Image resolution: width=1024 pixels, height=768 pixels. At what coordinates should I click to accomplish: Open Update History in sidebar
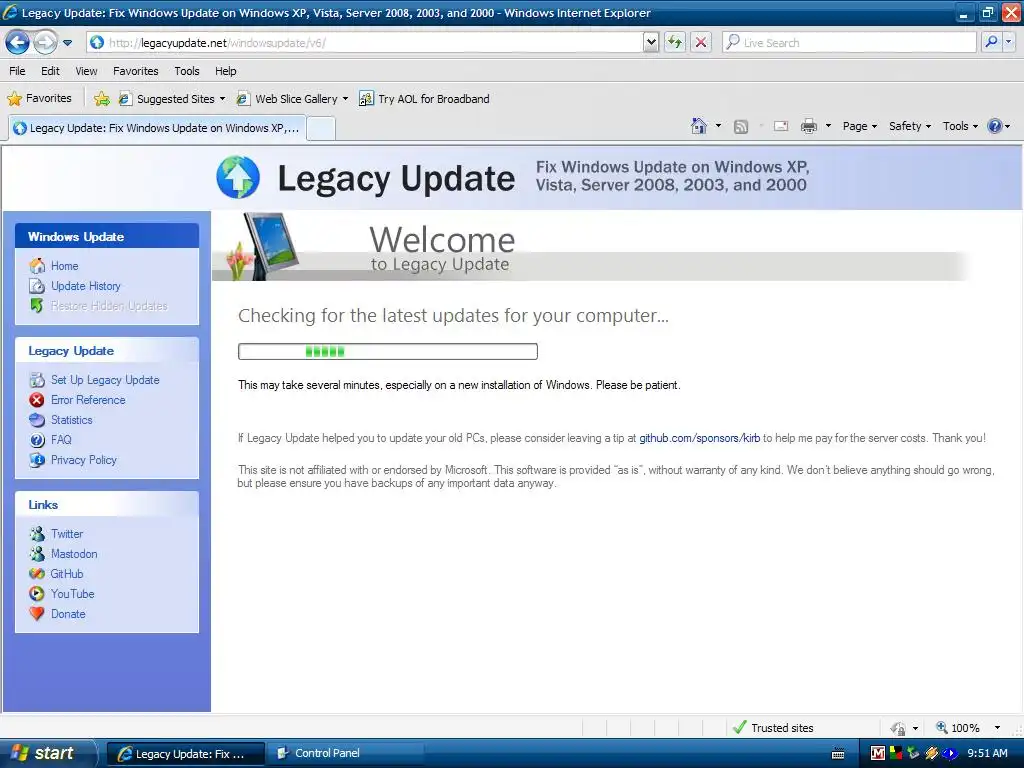click(86, 286)
